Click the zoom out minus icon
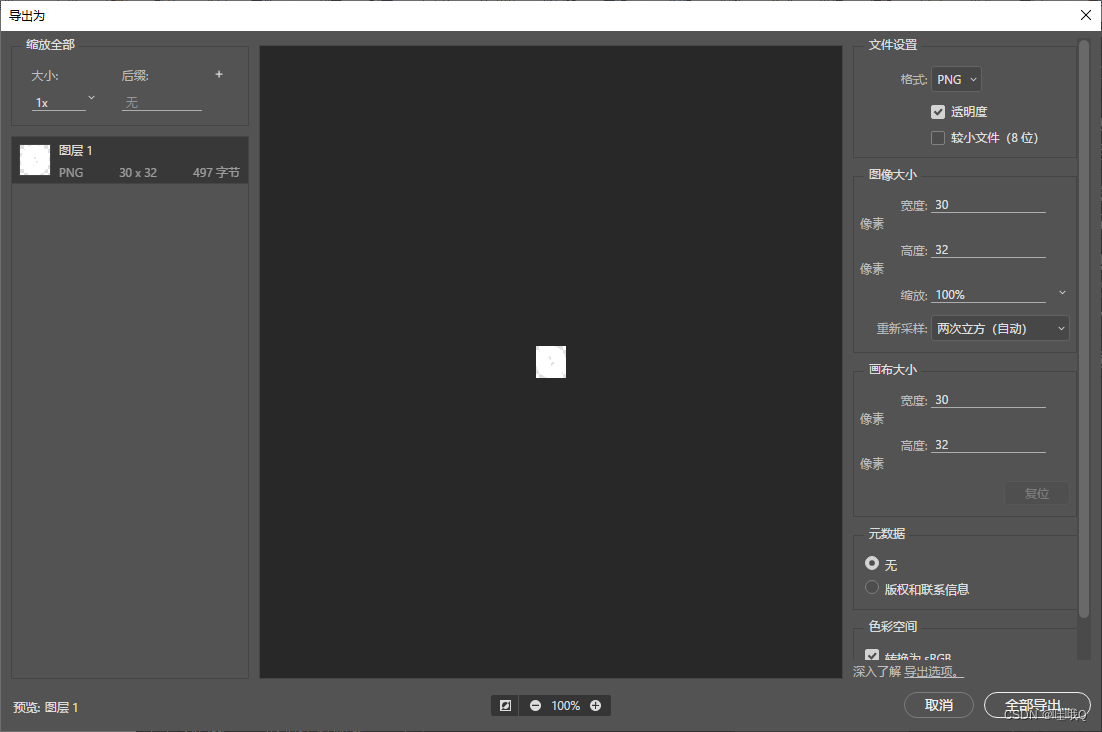Image resolution: width=1102 pixels, height=732 pixels. pyautogui.click(x=535, y=705)
